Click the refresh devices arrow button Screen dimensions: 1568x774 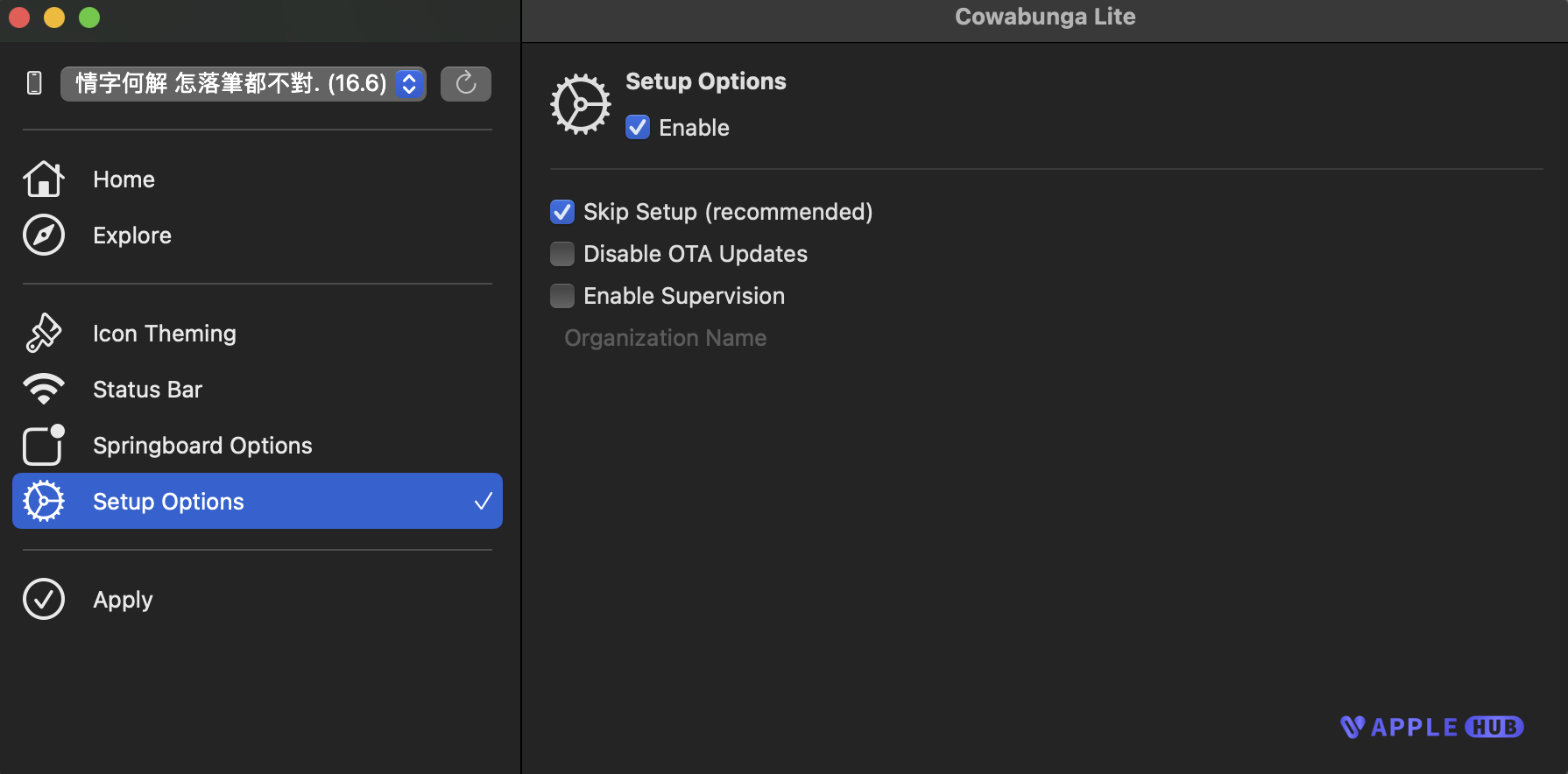click(x=465, y=84)
